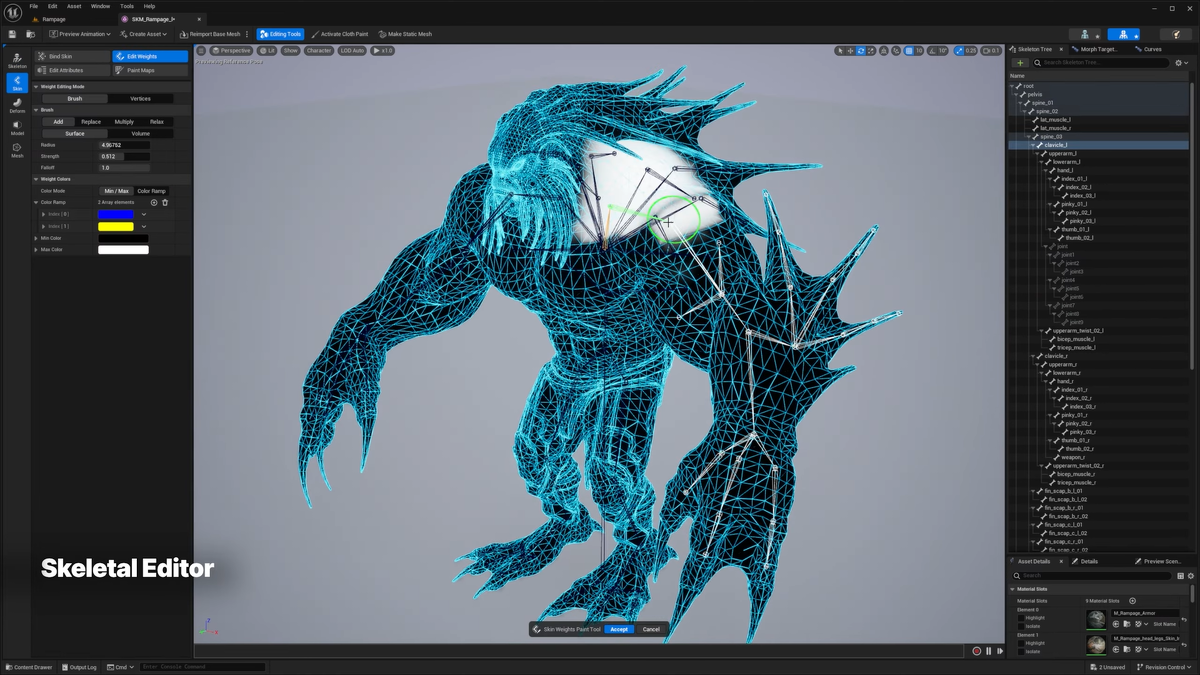Accept the Skin Weights Paint Tool changes
Image resolution: width=1200 pixels, height=675 pixels.
click(x=619, y=629)
